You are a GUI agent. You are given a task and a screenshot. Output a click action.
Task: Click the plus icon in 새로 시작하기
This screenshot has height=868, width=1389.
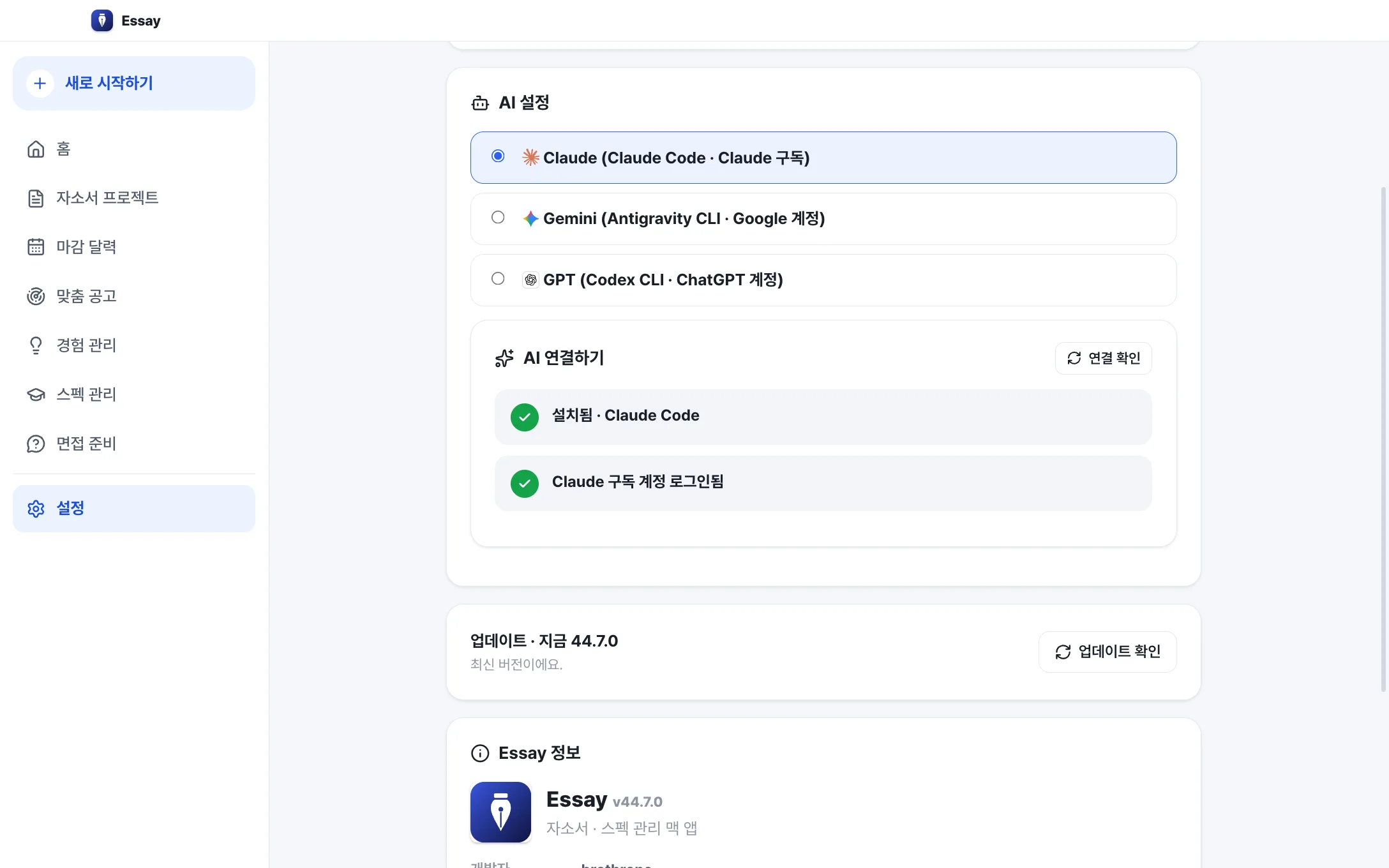tap(40, 83)
